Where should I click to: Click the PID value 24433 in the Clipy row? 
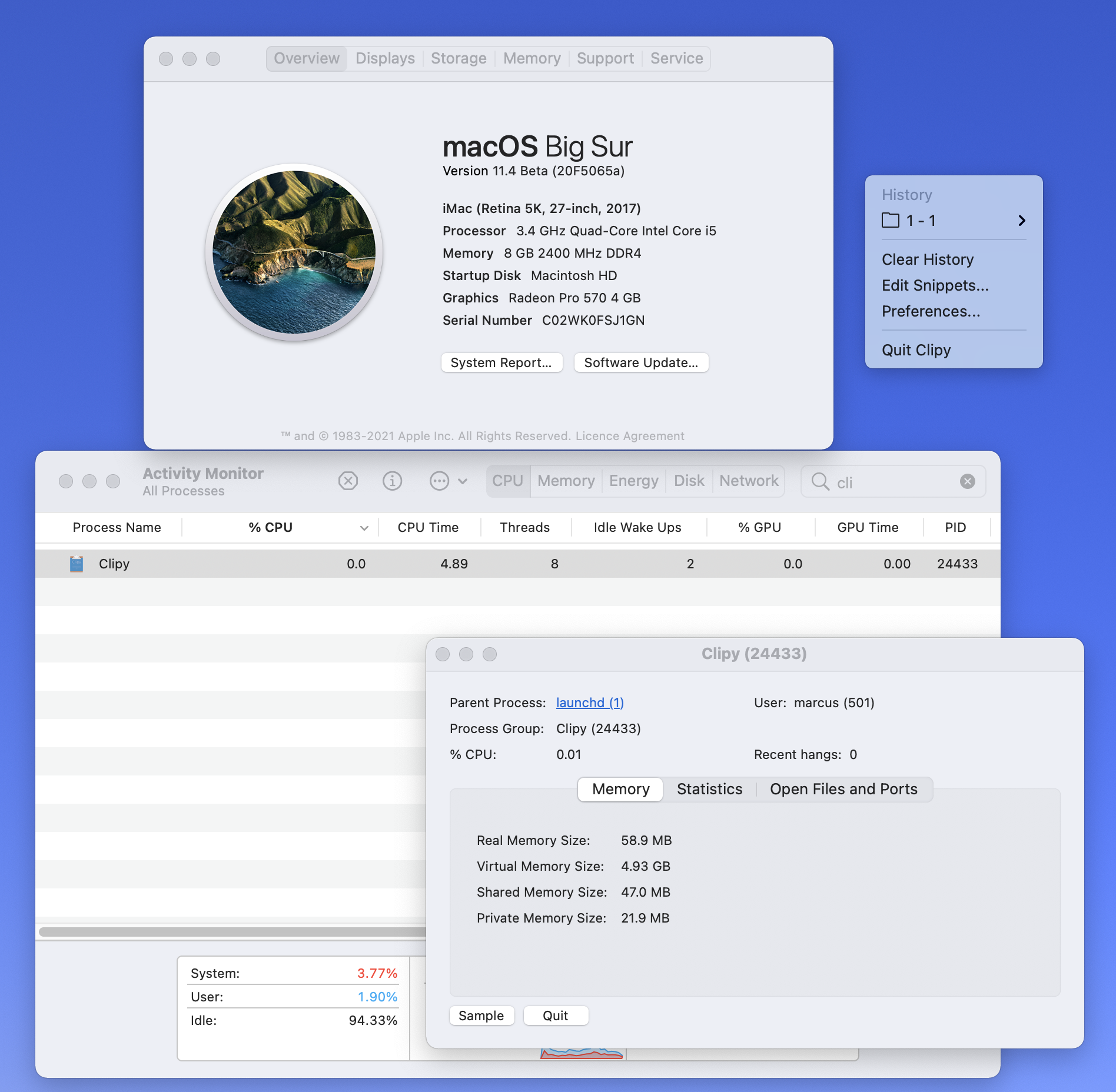coord(957,564)
